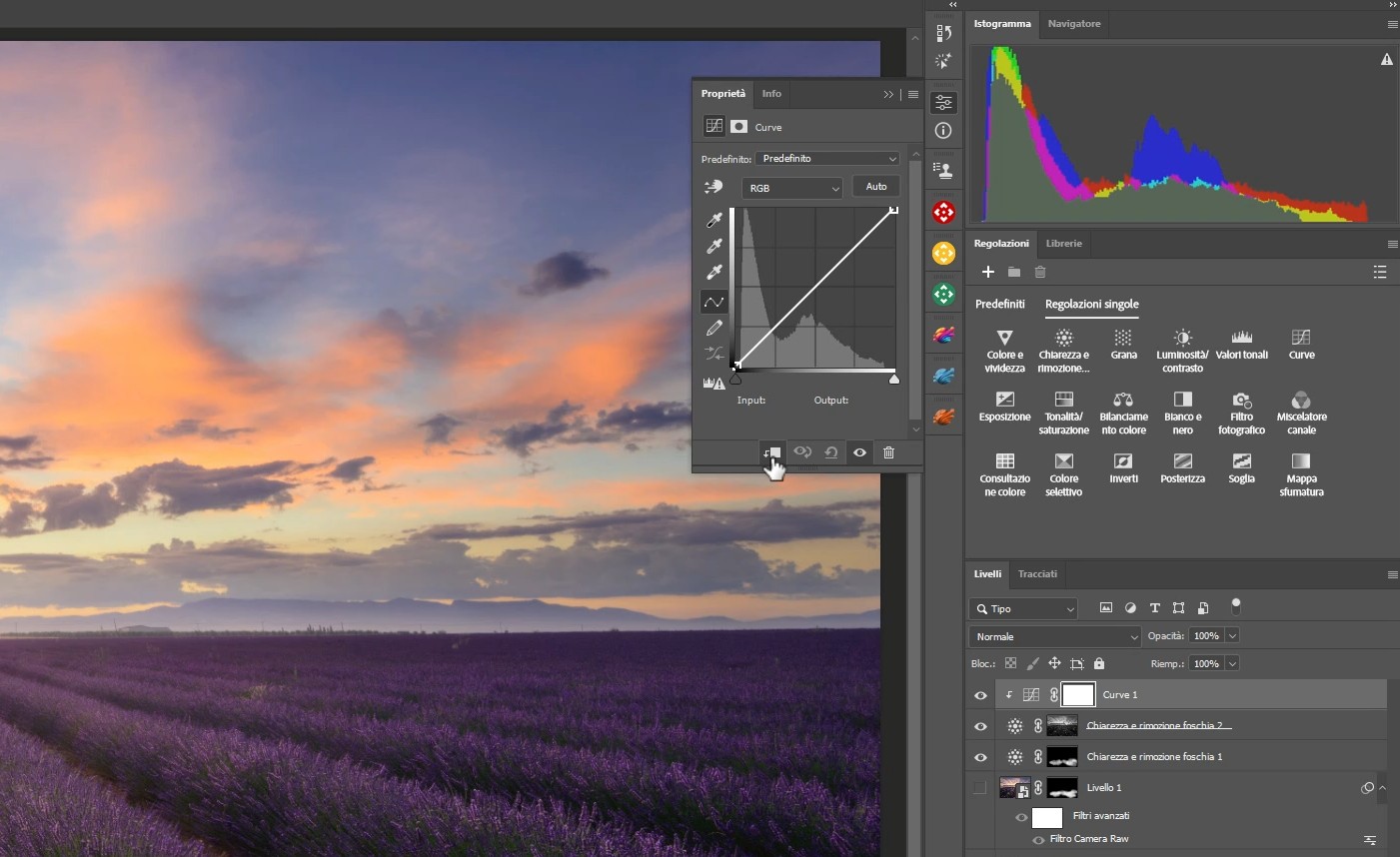Switch to the Navigatore tab
The image size is (1400, 857).
pos(1073,24)
